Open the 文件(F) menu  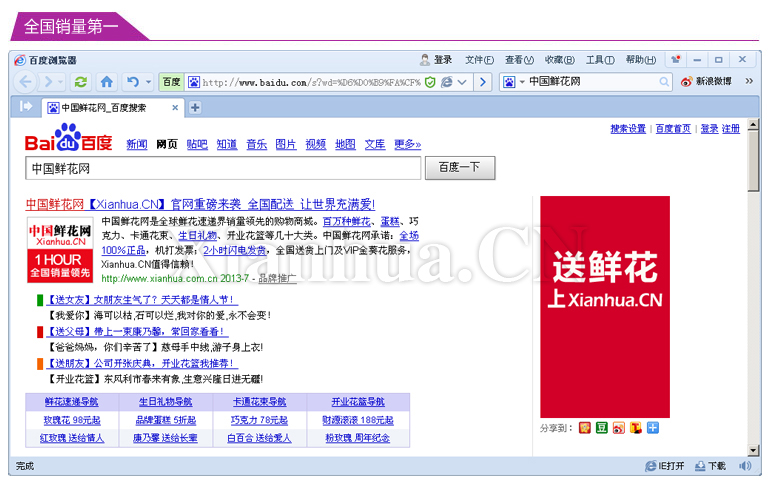pyautogui.click(x=479, y=60)
